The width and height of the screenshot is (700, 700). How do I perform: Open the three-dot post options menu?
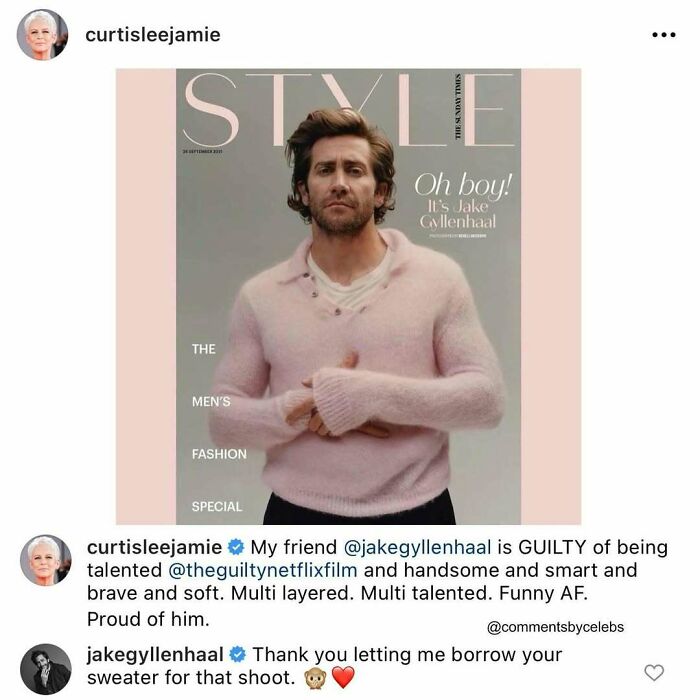tap(664, 35)
